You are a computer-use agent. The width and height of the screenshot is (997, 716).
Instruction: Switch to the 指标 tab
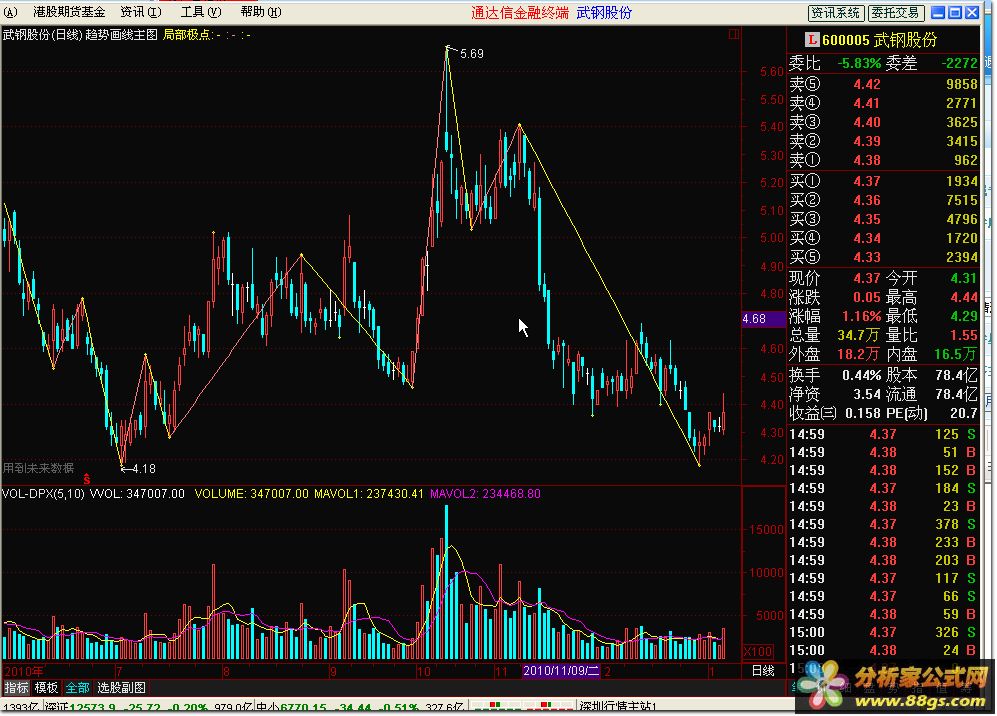click(x=17, y=687)
